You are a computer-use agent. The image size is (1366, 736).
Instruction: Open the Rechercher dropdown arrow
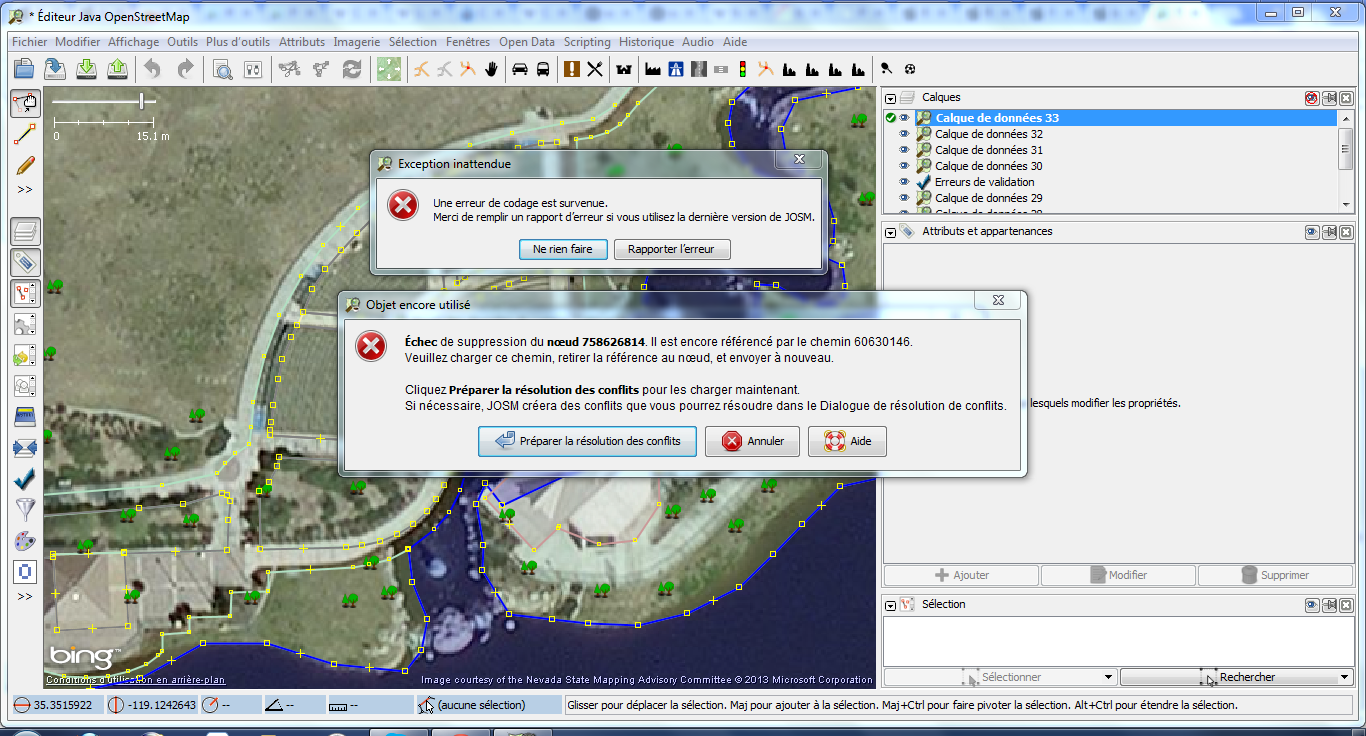[1344, 677]
